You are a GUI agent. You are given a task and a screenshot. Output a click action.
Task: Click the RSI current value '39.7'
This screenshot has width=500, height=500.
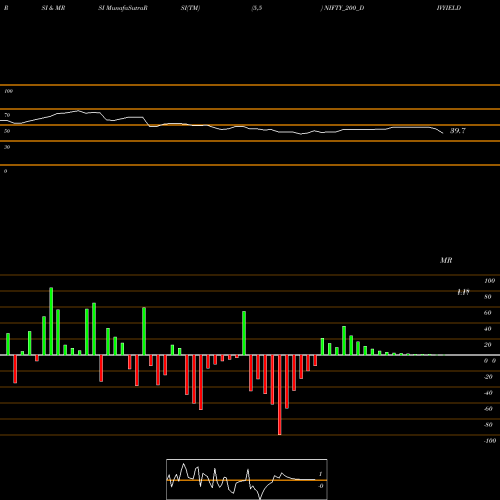click(458, 131)
